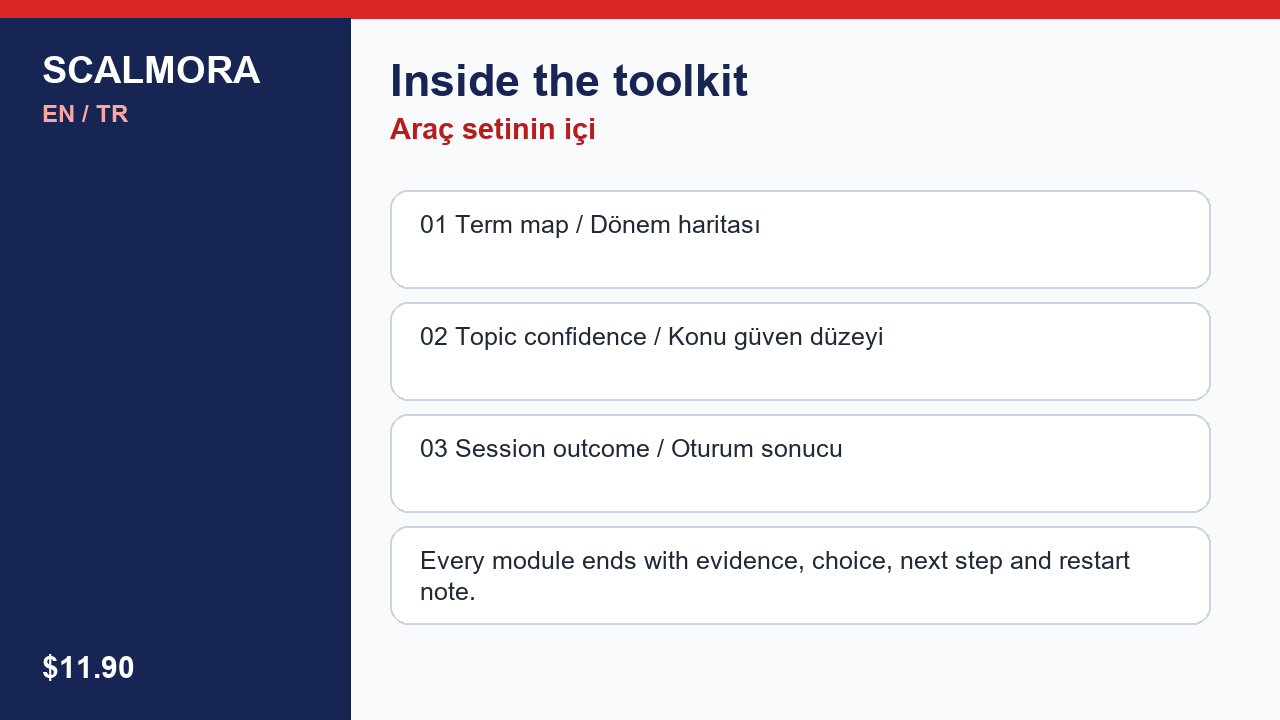Select the Inside the toolkit heading

tap(569, 81)
